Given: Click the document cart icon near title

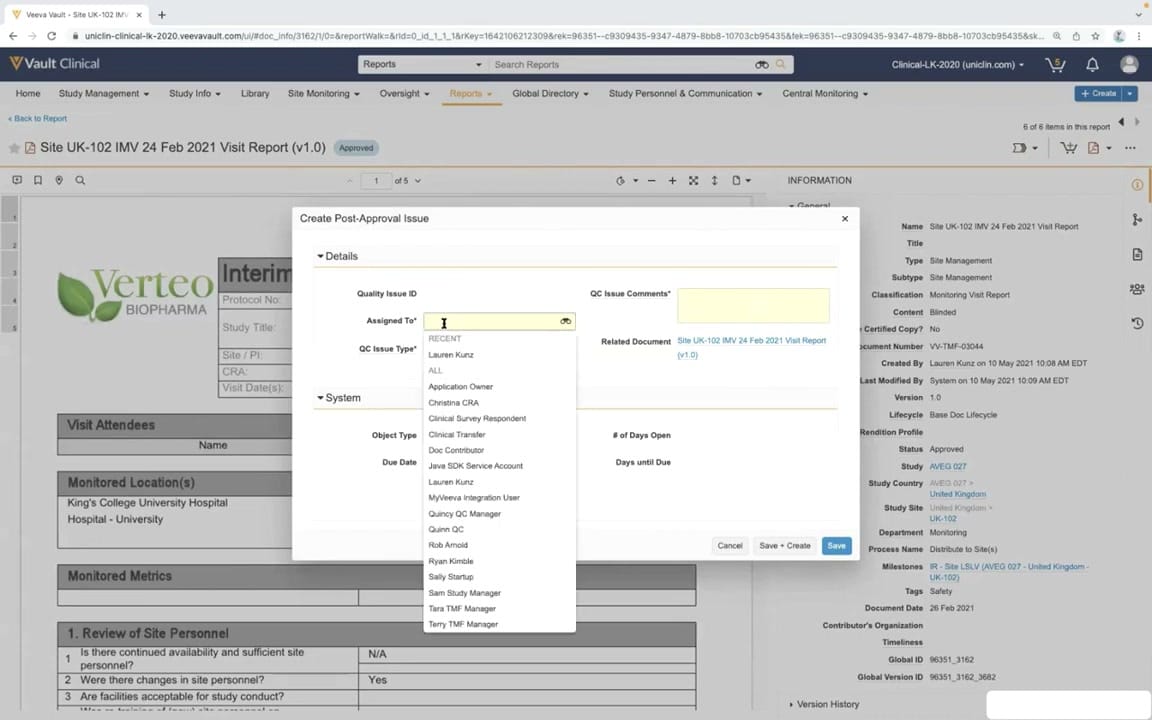Looking at the screenshot, I should [1068, 148].
